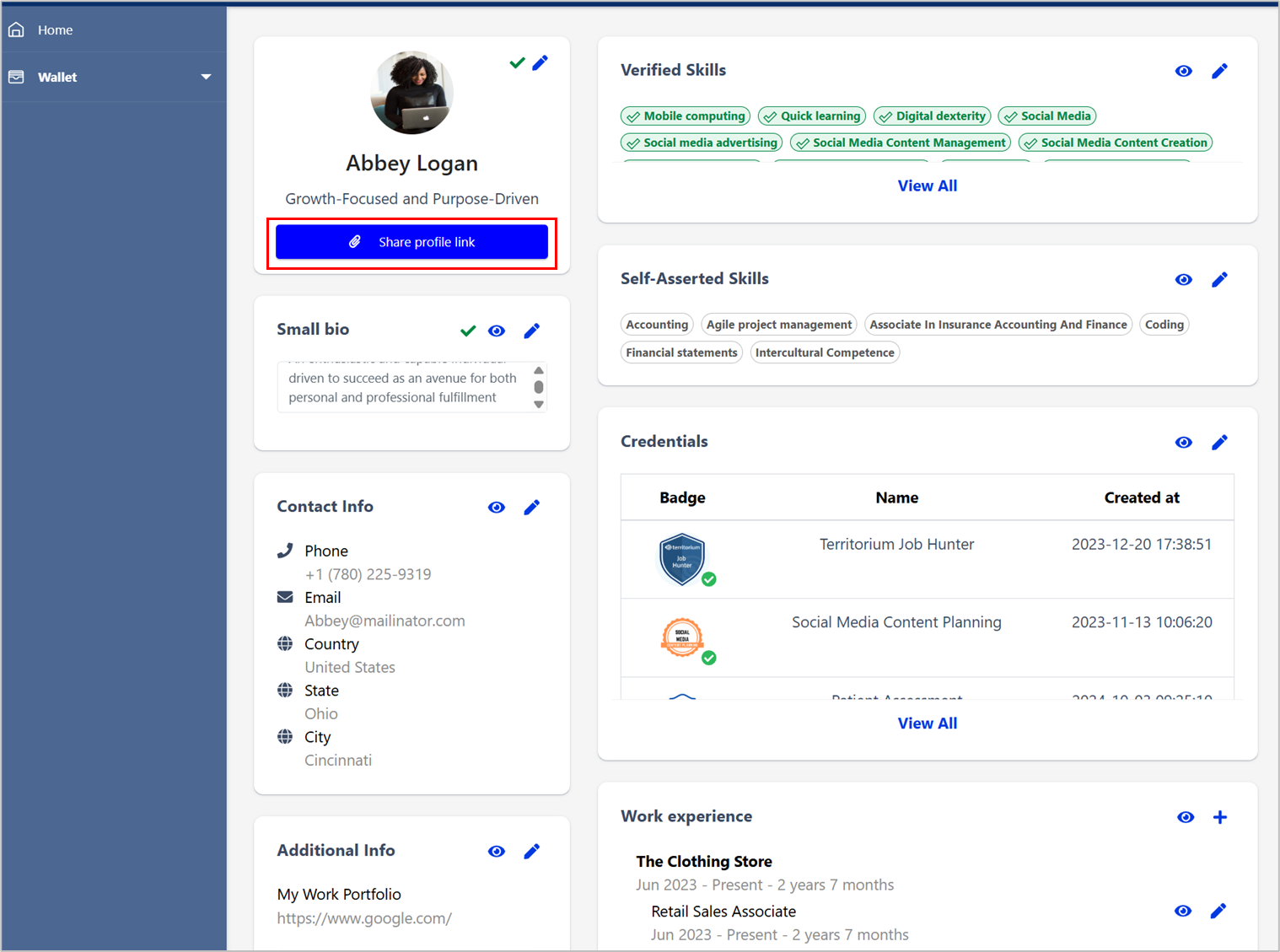Add a new work experience entry
This screenshot has height=952, width=1280.
(x=1219, y=816)
